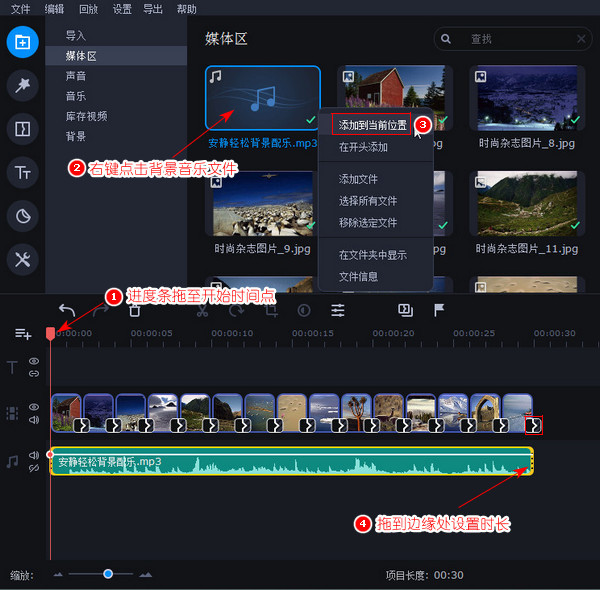Toggle title track visibility eye
This screenshot has height=590, width=600.
[34, 361]
